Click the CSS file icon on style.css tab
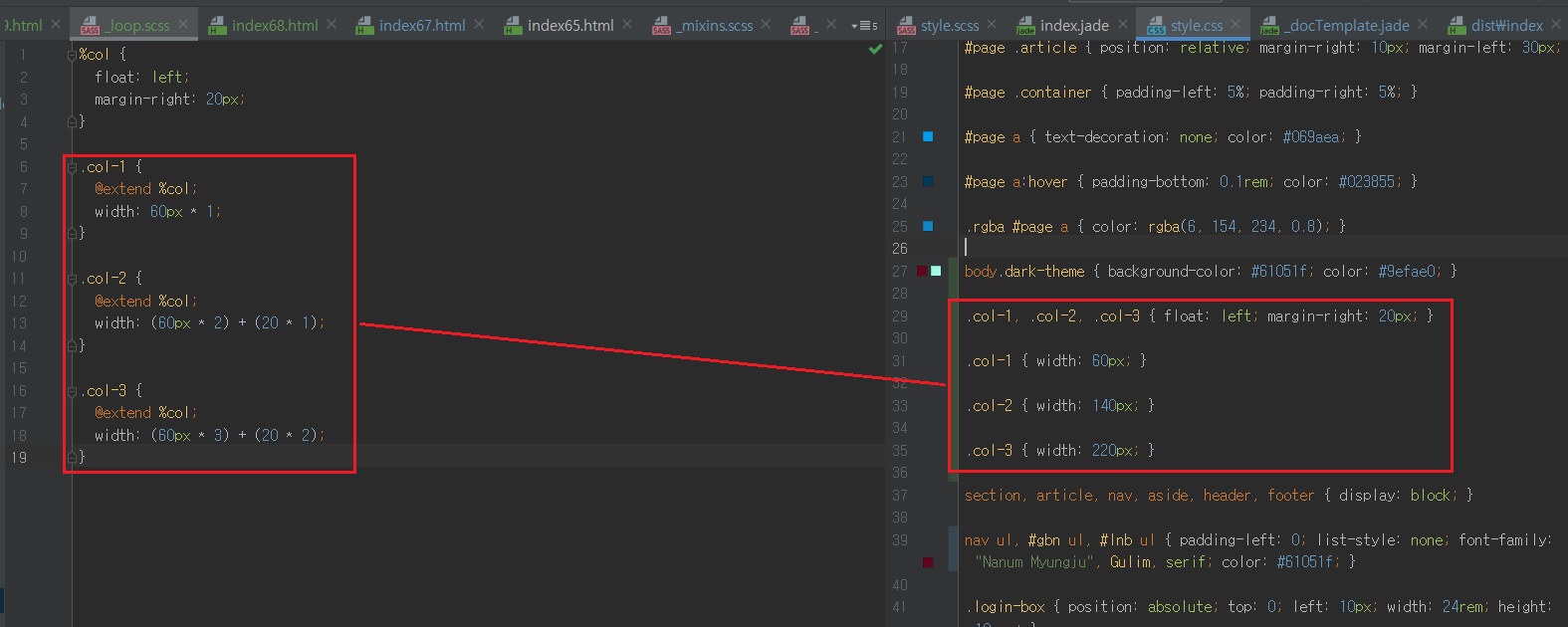The width and height of the screenshot is (1568, 627). tap(1156, 26)
